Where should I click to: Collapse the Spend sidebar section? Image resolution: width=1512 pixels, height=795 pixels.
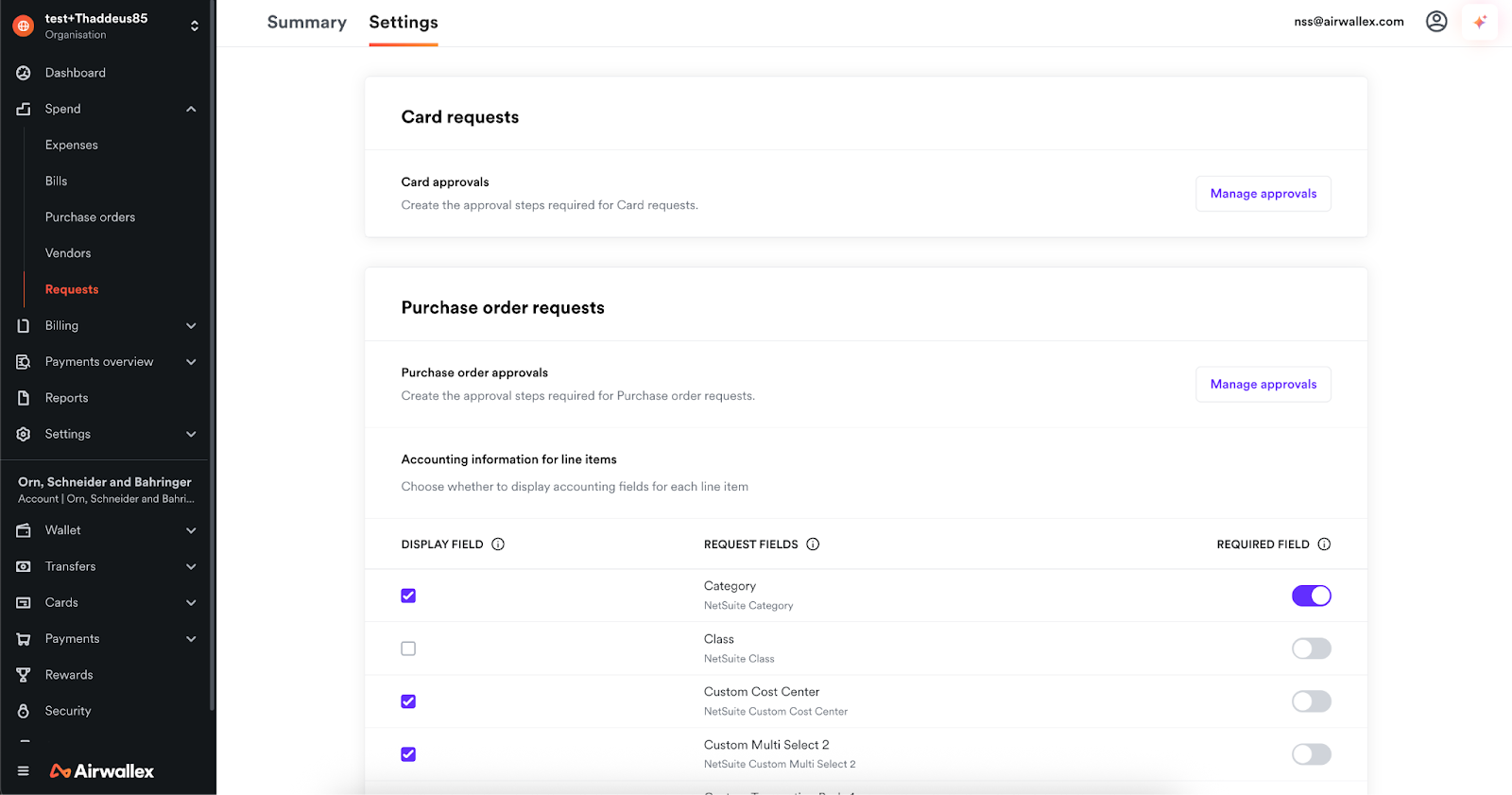point(191,109)
